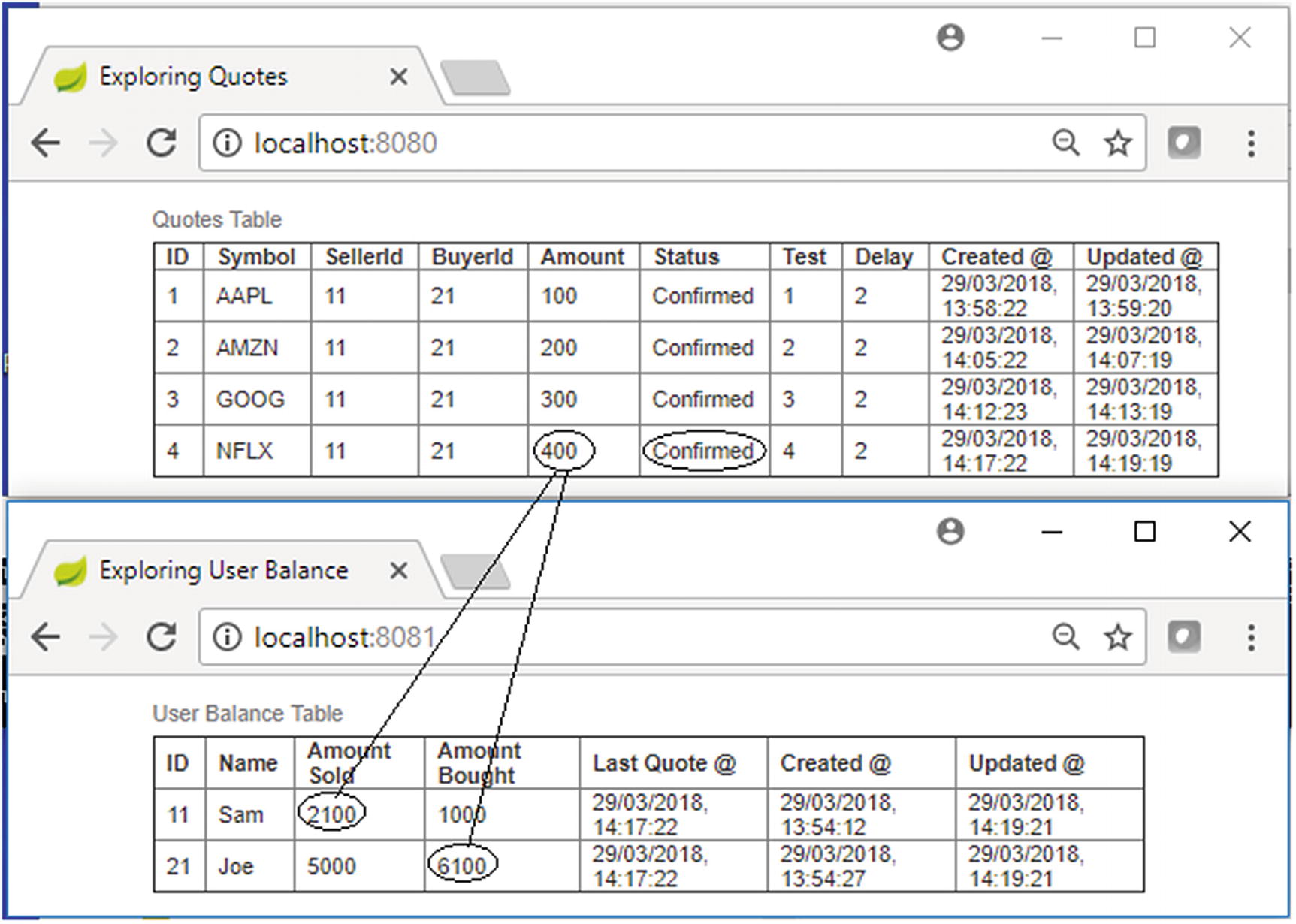The width and height of the screenshot is (1296, 924).
Task: Open zoom options in the localhost:8080 address bar
Action: [x=1066, y=143]
